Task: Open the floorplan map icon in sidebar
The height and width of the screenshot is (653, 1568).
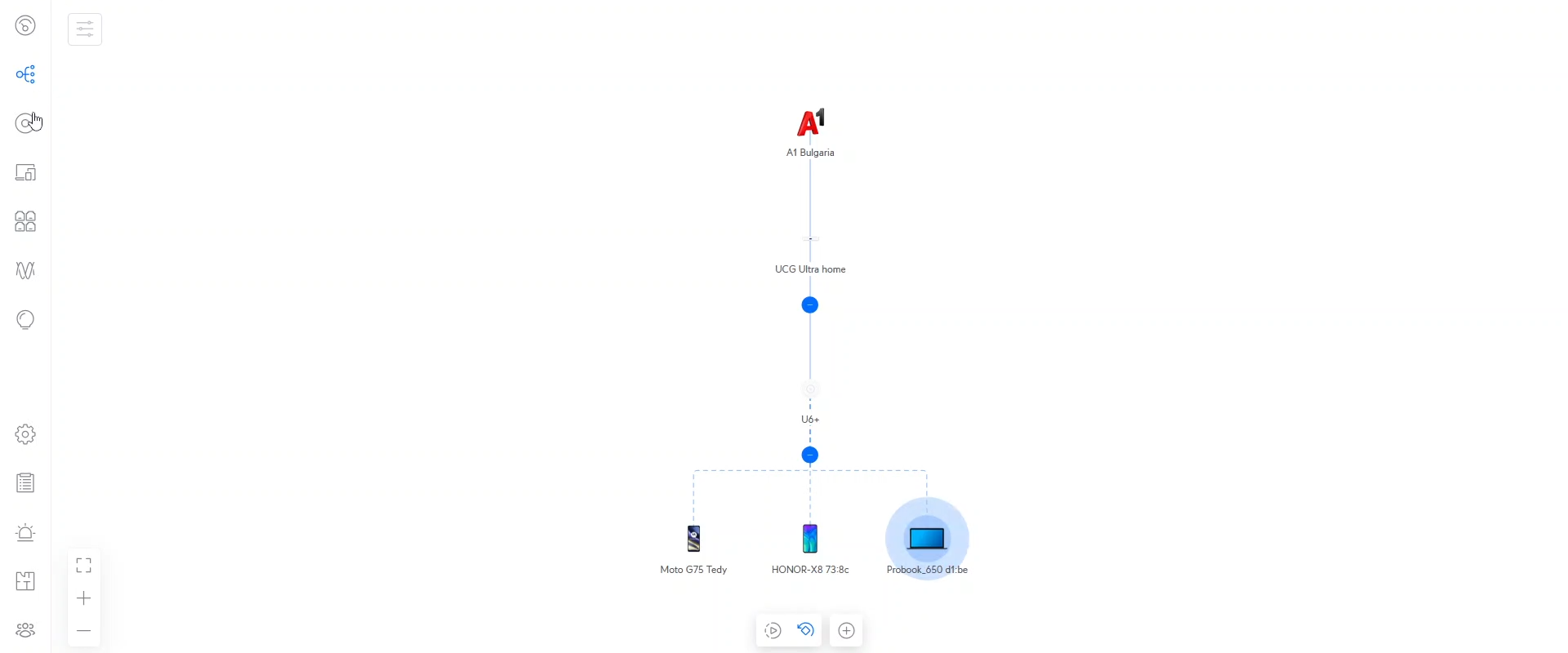Action: [x=25, y=581]
